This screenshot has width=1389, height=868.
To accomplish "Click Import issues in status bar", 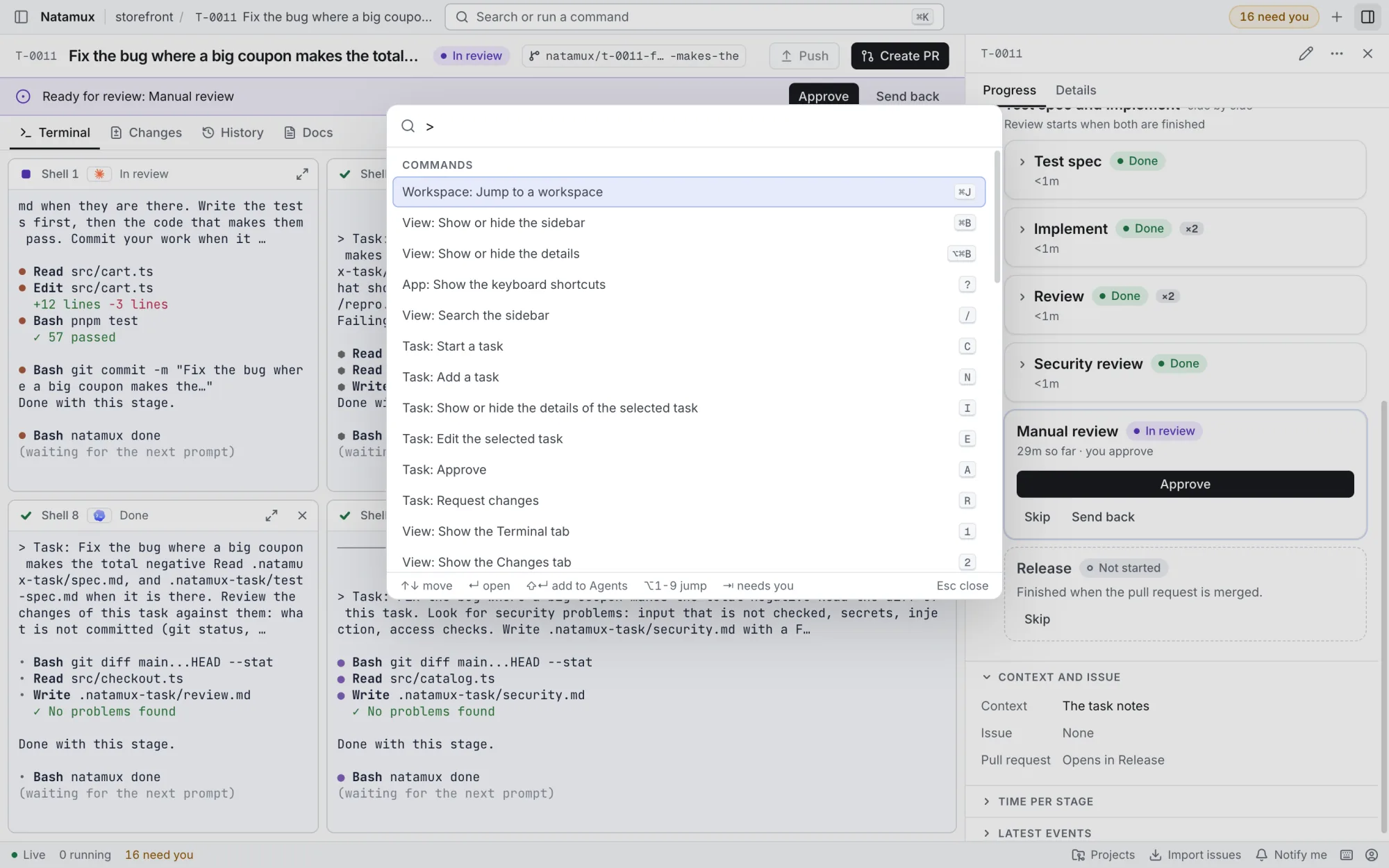I will pos(1195,855).
